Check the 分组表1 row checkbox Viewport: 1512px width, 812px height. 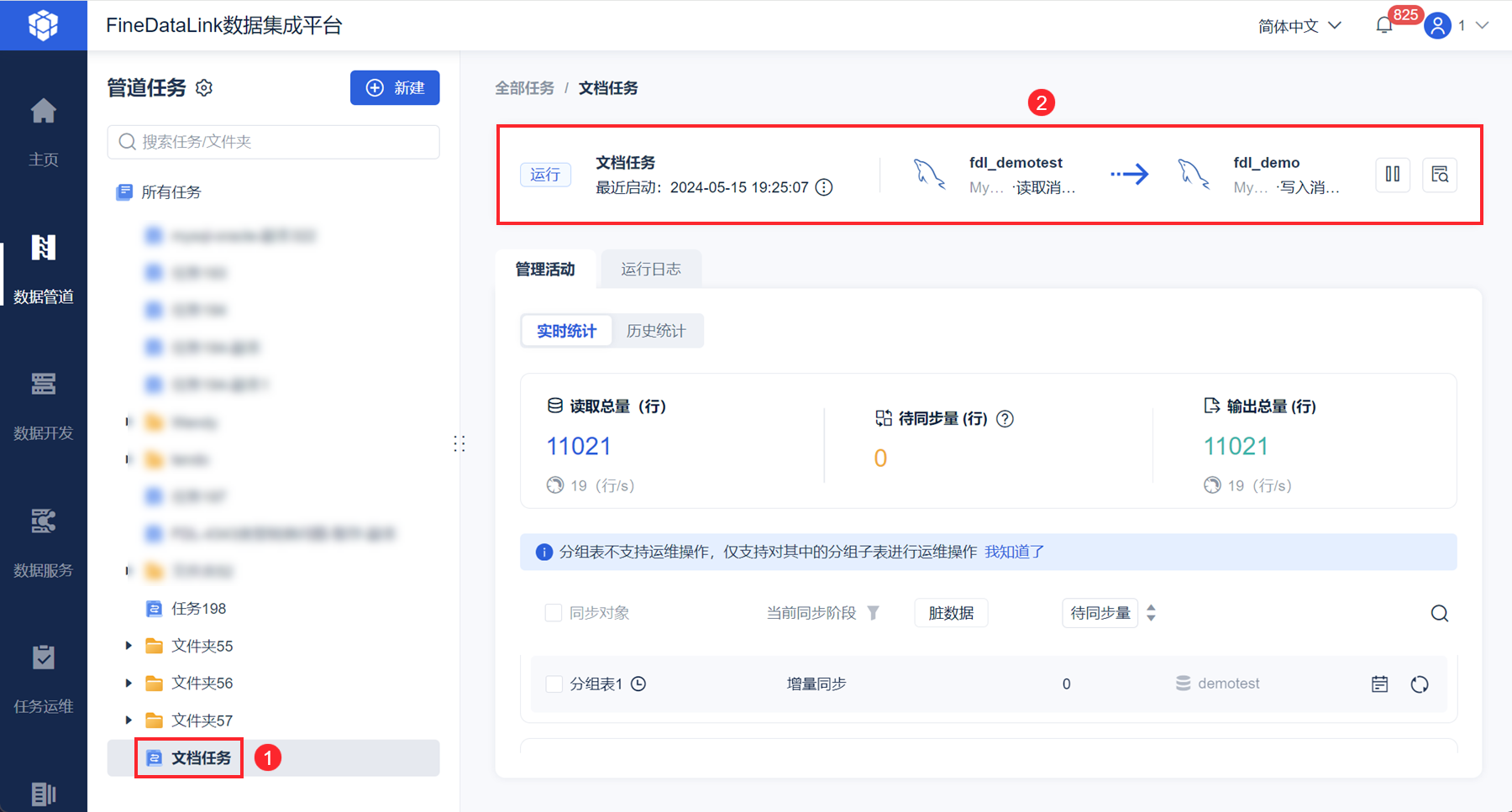point(554,684)
